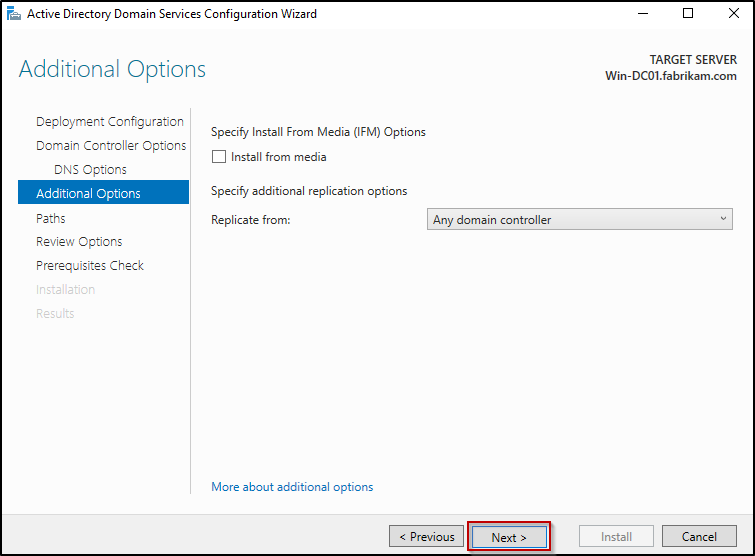Maximize the configuration wizard window
This screenshot has width=755, height=556.
(x=687, y=14)
